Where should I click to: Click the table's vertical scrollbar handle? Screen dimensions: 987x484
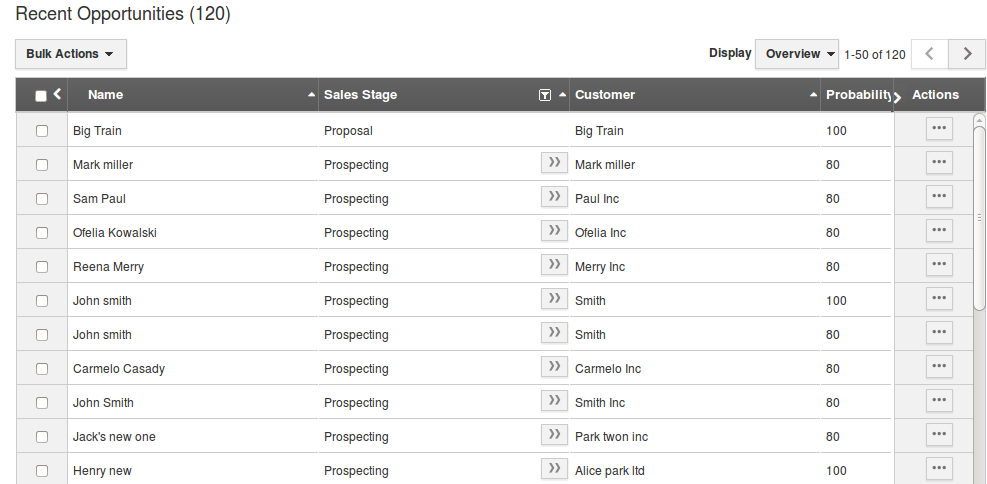(x=979, y=217)
